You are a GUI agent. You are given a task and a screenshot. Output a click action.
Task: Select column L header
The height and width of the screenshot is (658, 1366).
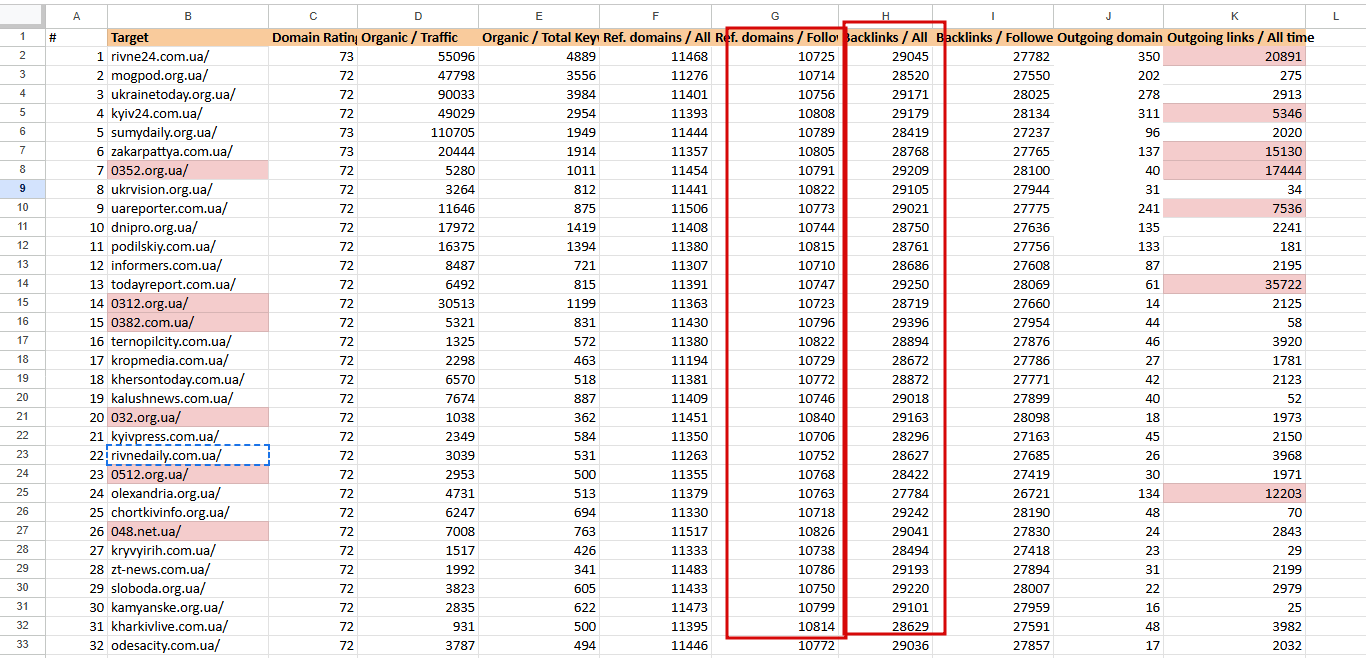pos(1336,15)
